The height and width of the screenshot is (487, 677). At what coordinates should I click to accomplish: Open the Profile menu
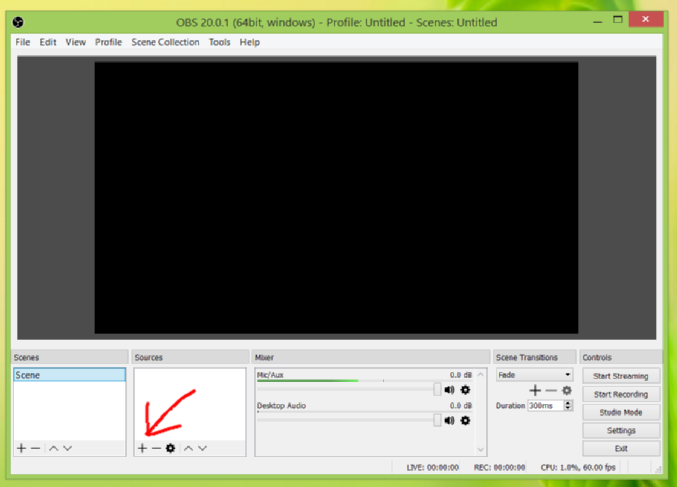(108, 42)
